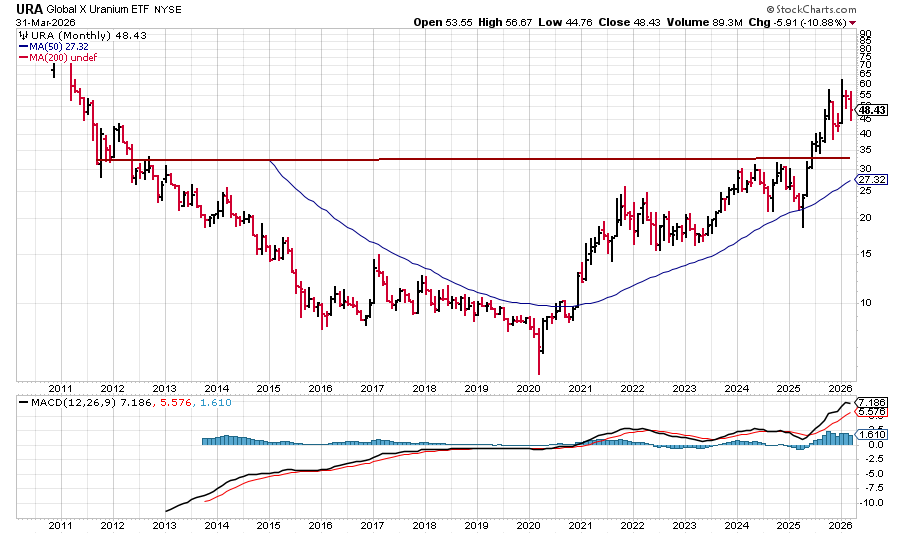Click the 2016 year label under the MACD panel
This screenshot has height=534, width=900.
tap(319, 523)
